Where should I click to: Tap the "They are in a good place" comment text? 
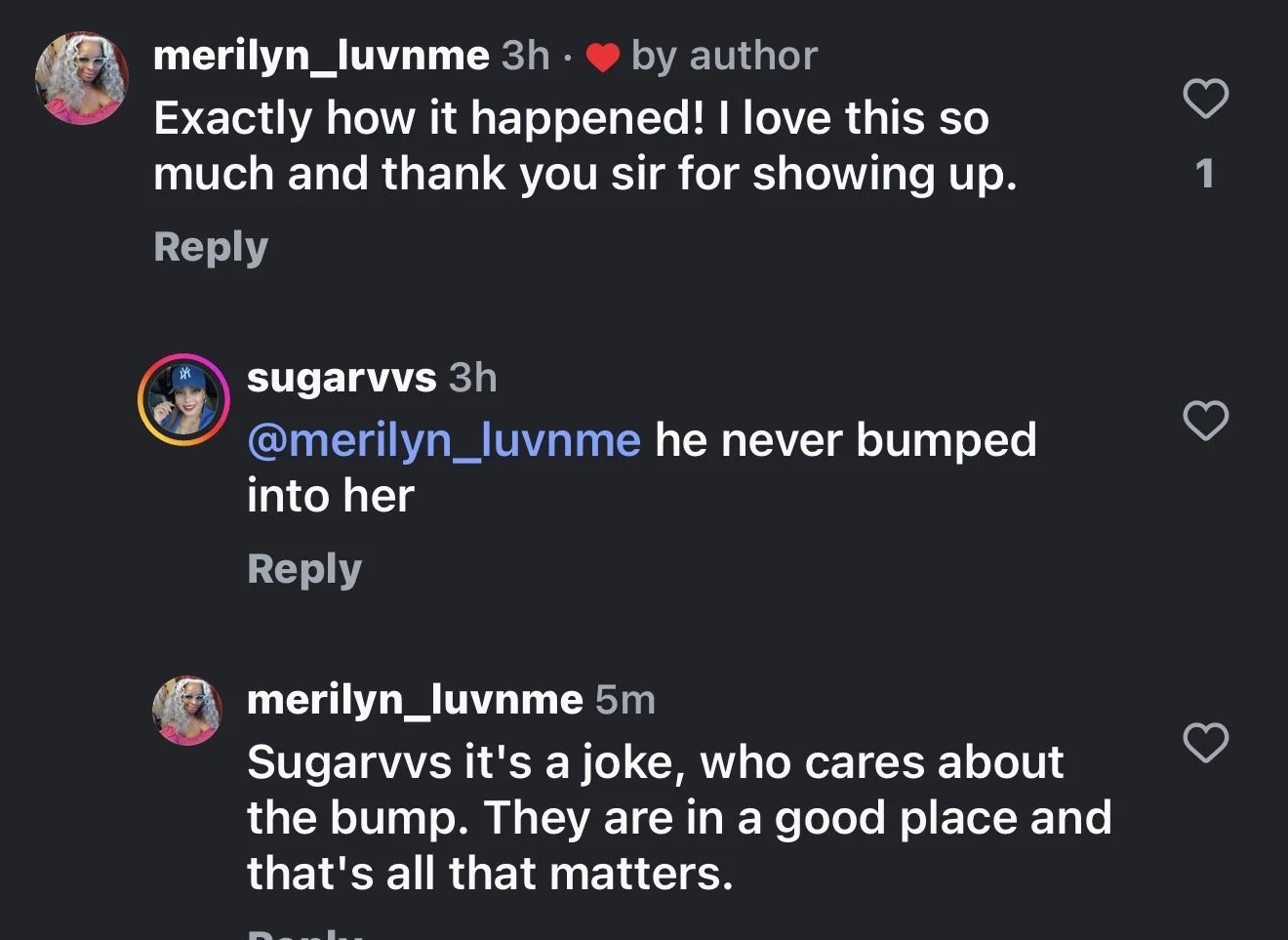coord(679,818)
